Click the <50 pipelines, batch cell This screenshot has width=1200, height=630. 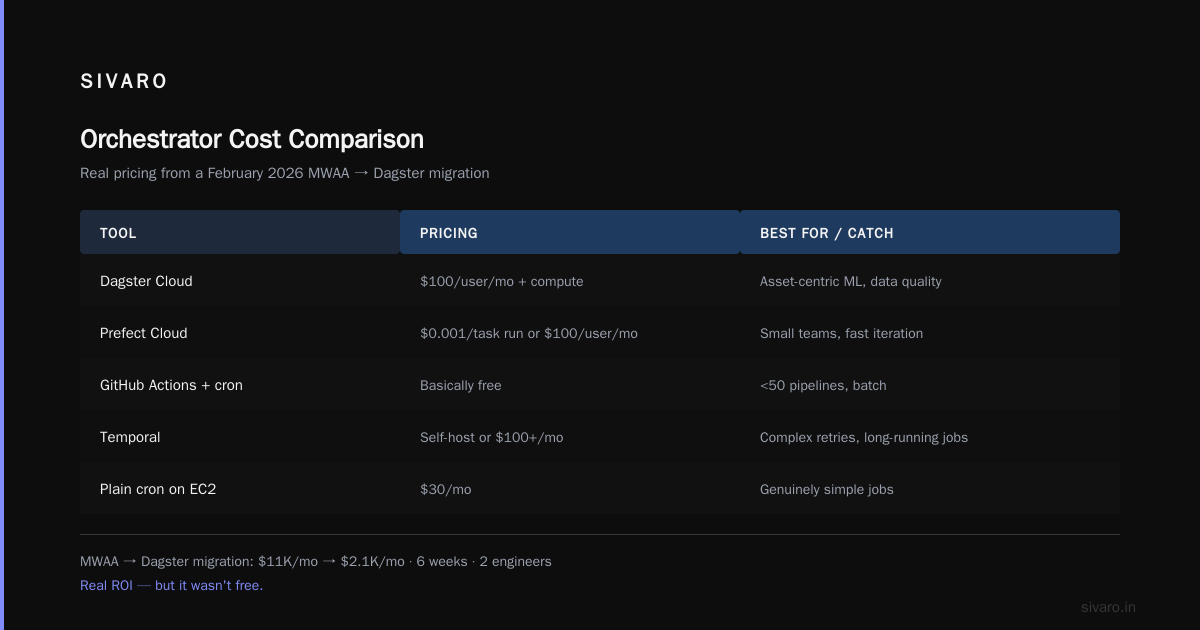(x=823, y=385)
